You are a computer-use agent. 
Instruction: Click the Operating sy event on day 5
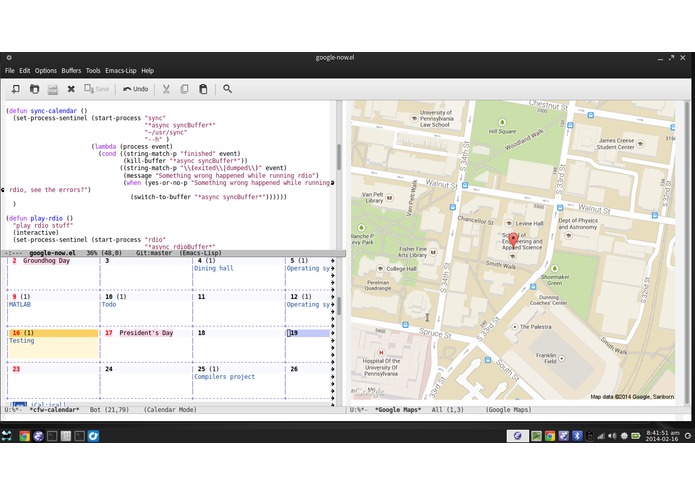click(308, 268)
